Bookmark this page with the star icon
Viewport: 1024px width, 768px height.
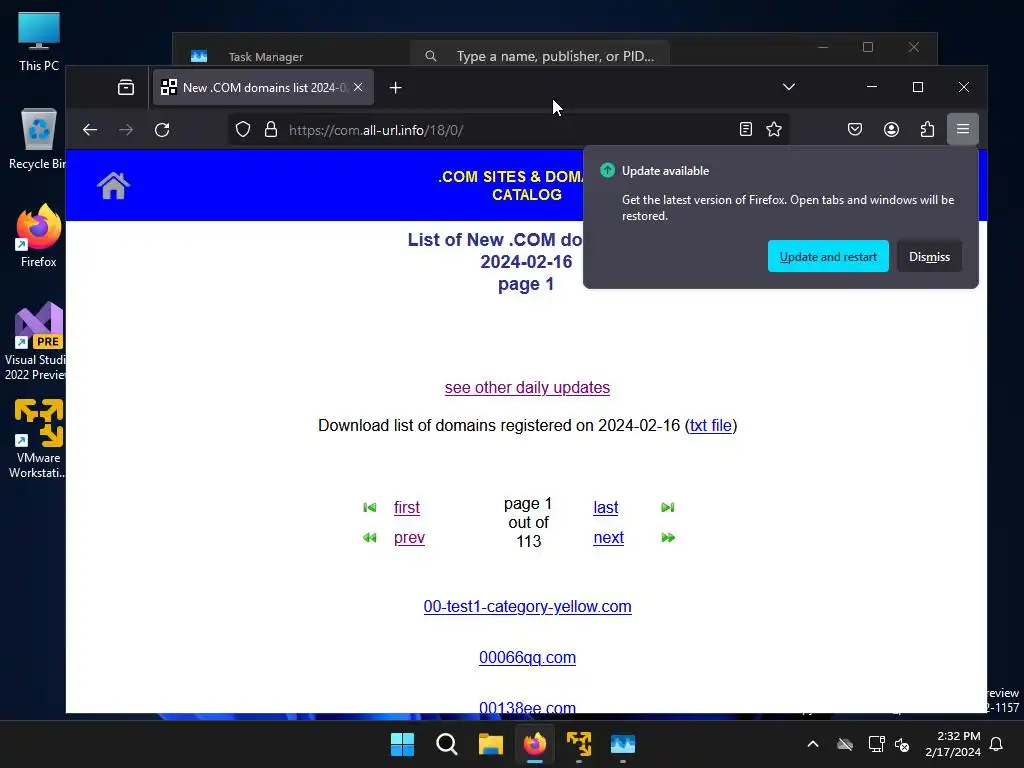coord(774,129)
